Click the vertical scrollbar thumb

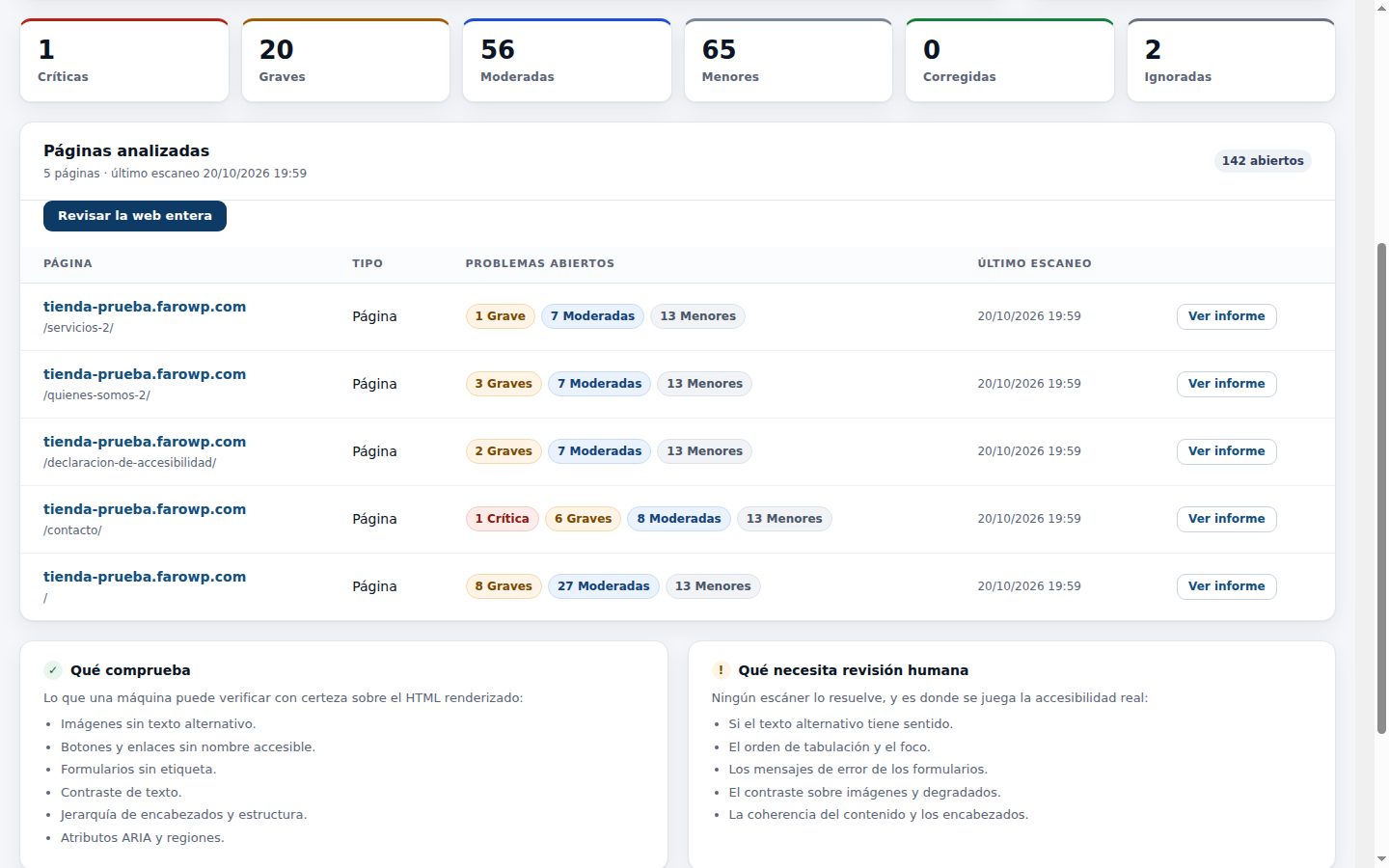[1381, 488]
